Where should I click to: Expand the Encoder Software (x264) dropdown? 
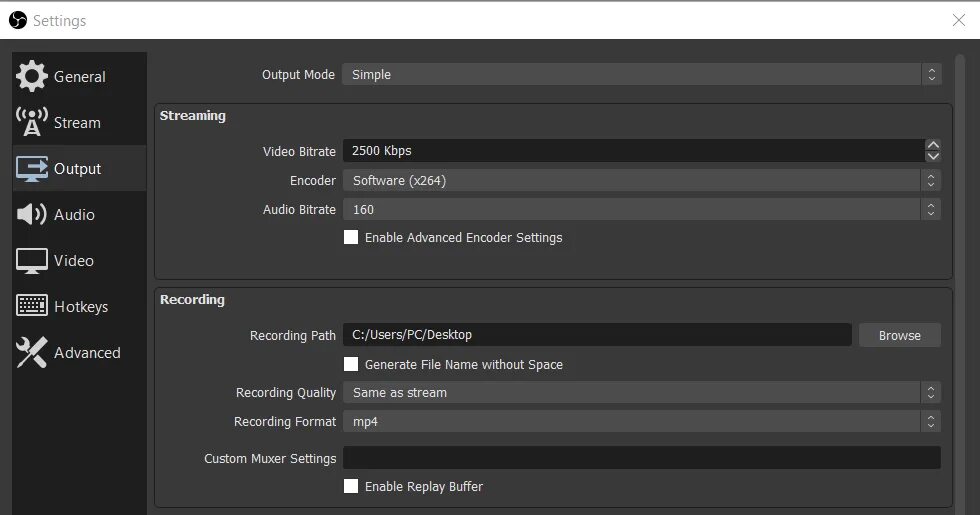click(642, 181)
